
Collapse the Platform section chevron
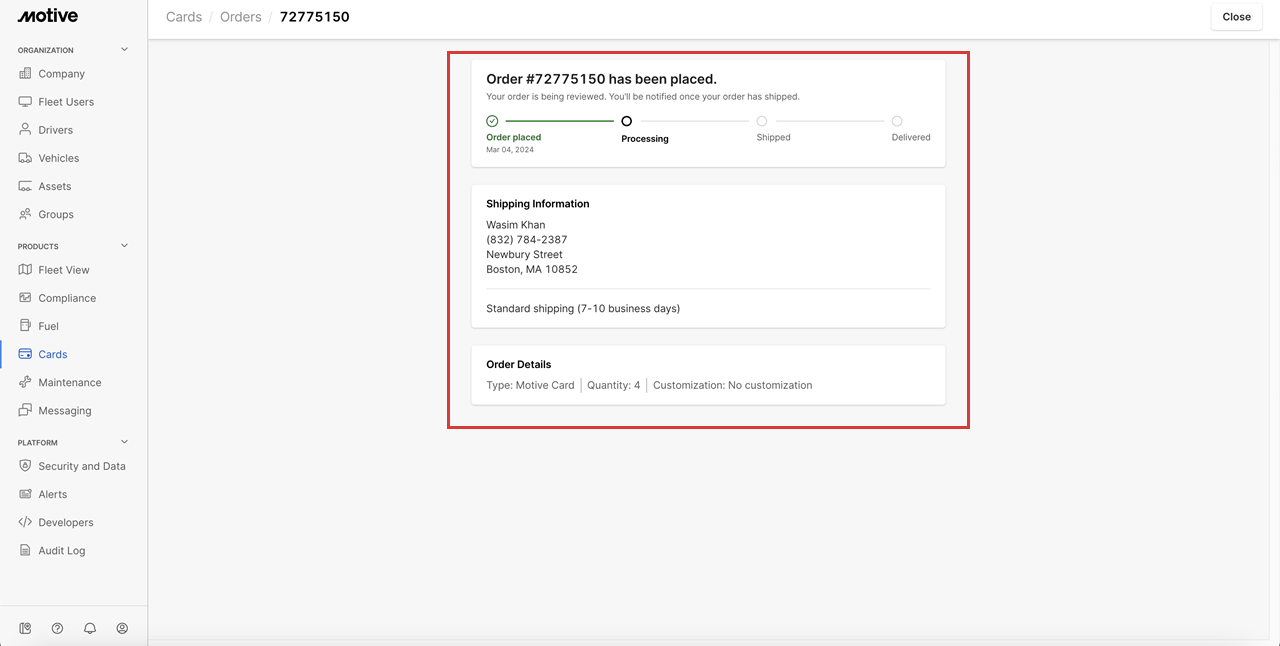[x=125, y=442]
